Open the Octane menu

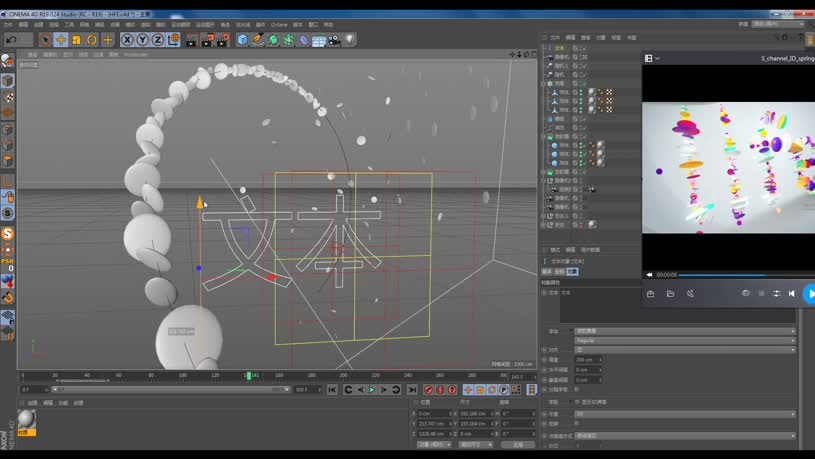point(279,24)
